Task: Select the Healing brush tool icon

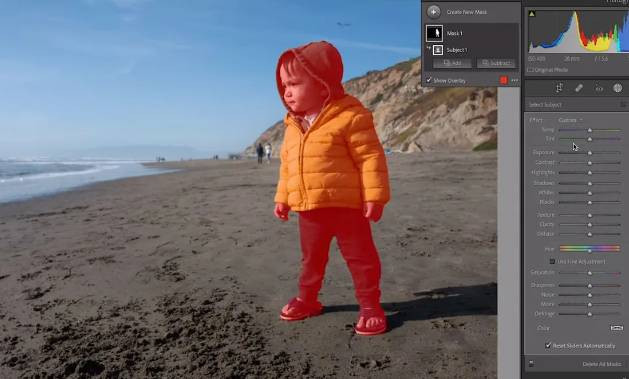Action: tap(578, 88)
